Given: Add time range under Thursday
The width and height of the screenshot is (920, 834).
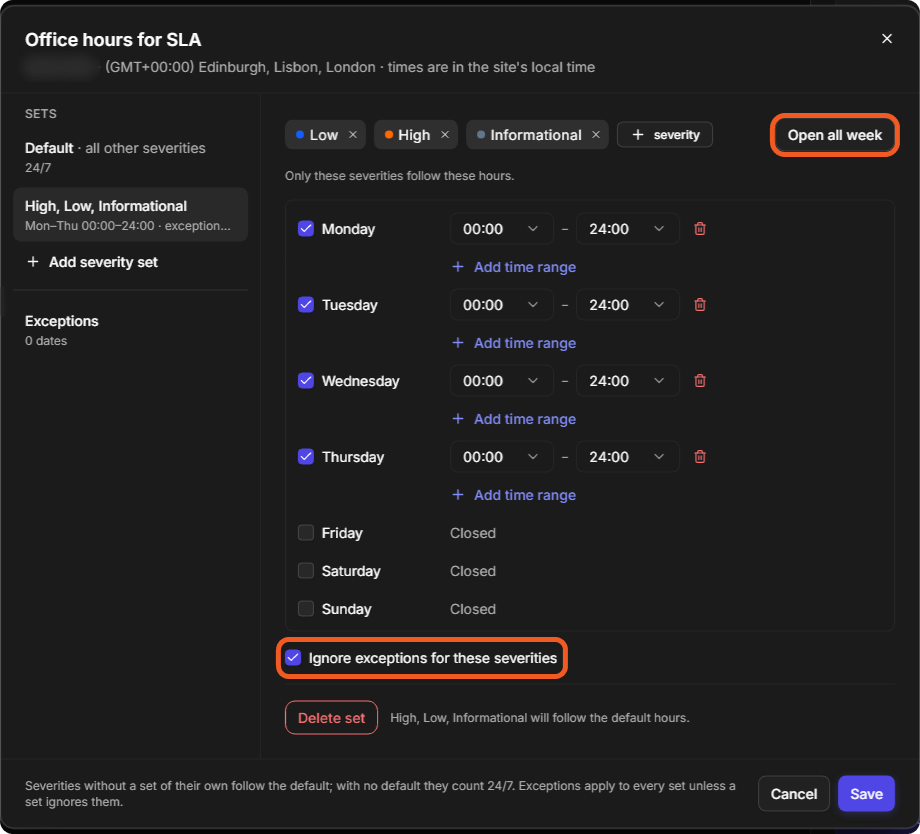Looking at the screenshot, I should coord(514,495).
